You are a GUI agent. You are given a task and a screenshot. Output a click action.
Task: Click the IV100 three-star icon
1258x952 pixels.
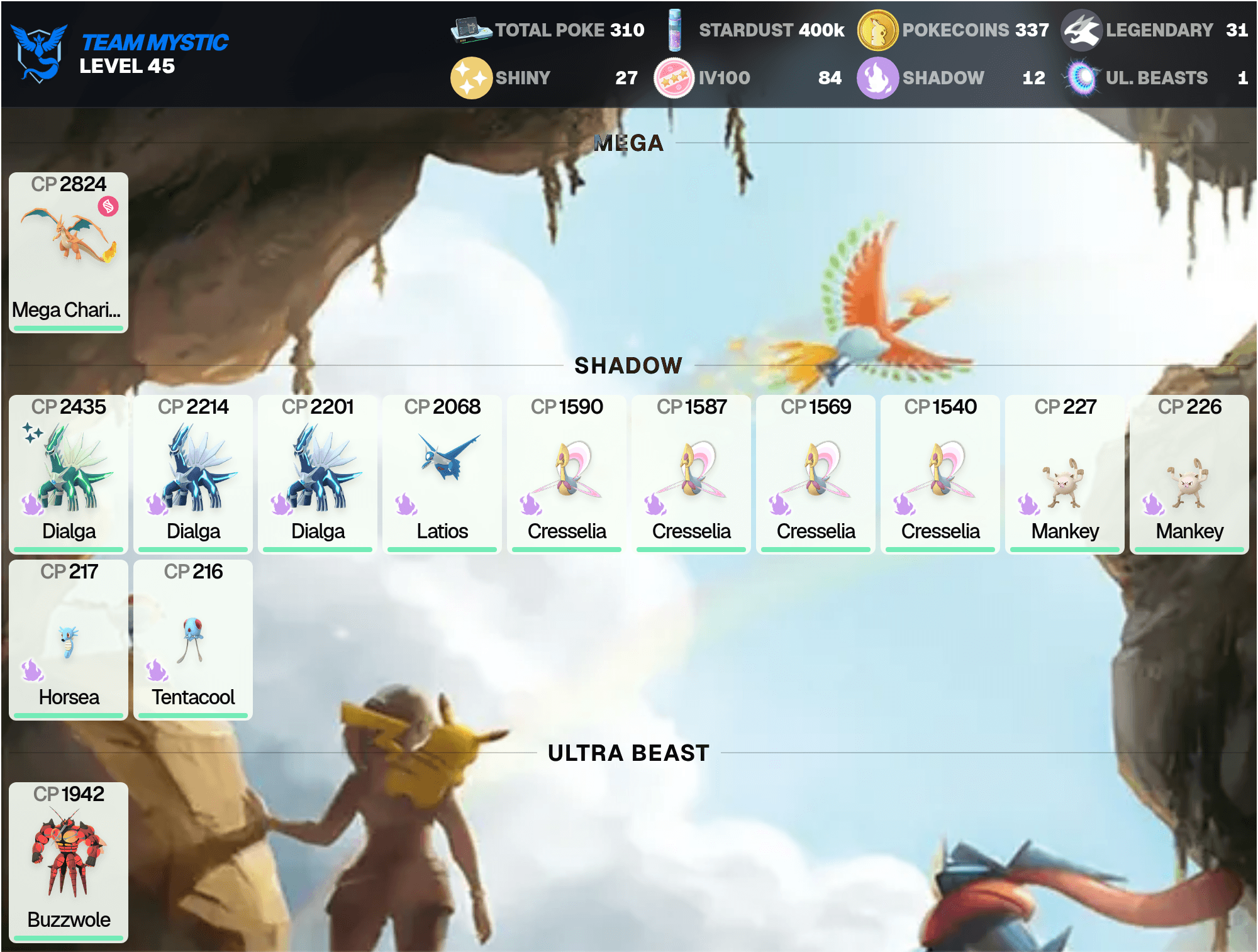point(674,78)
